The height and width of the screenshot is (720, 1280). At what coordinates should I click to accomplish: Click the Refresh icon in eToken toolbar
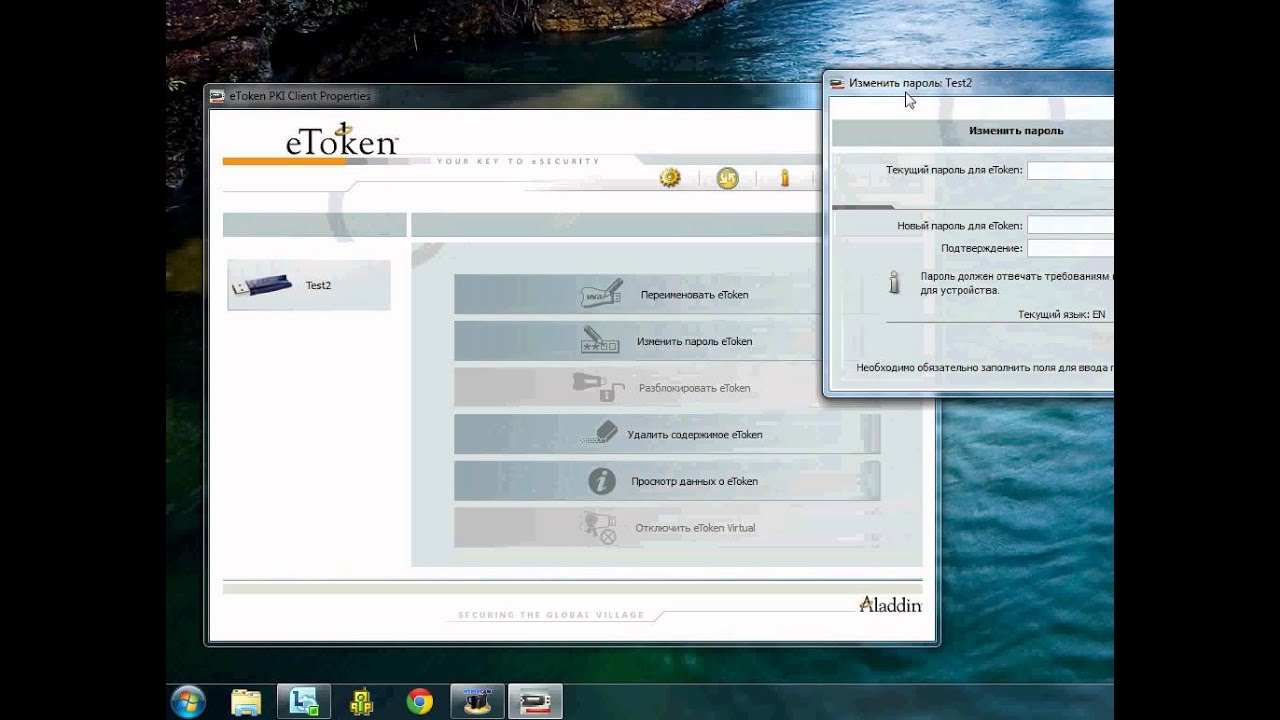pos(727,178)
